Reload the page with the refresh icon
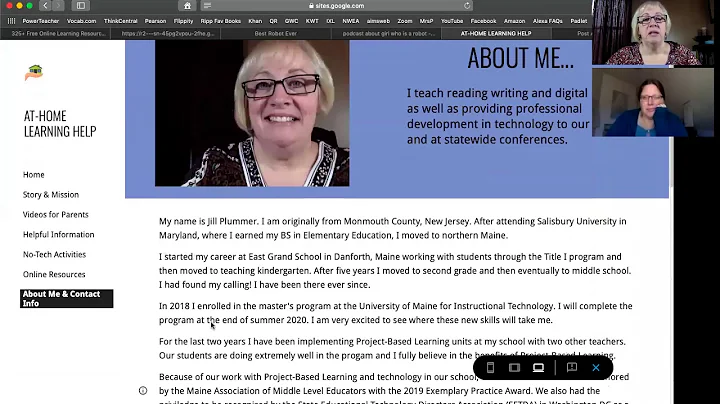Screen dimensions: 720x404 467,6
